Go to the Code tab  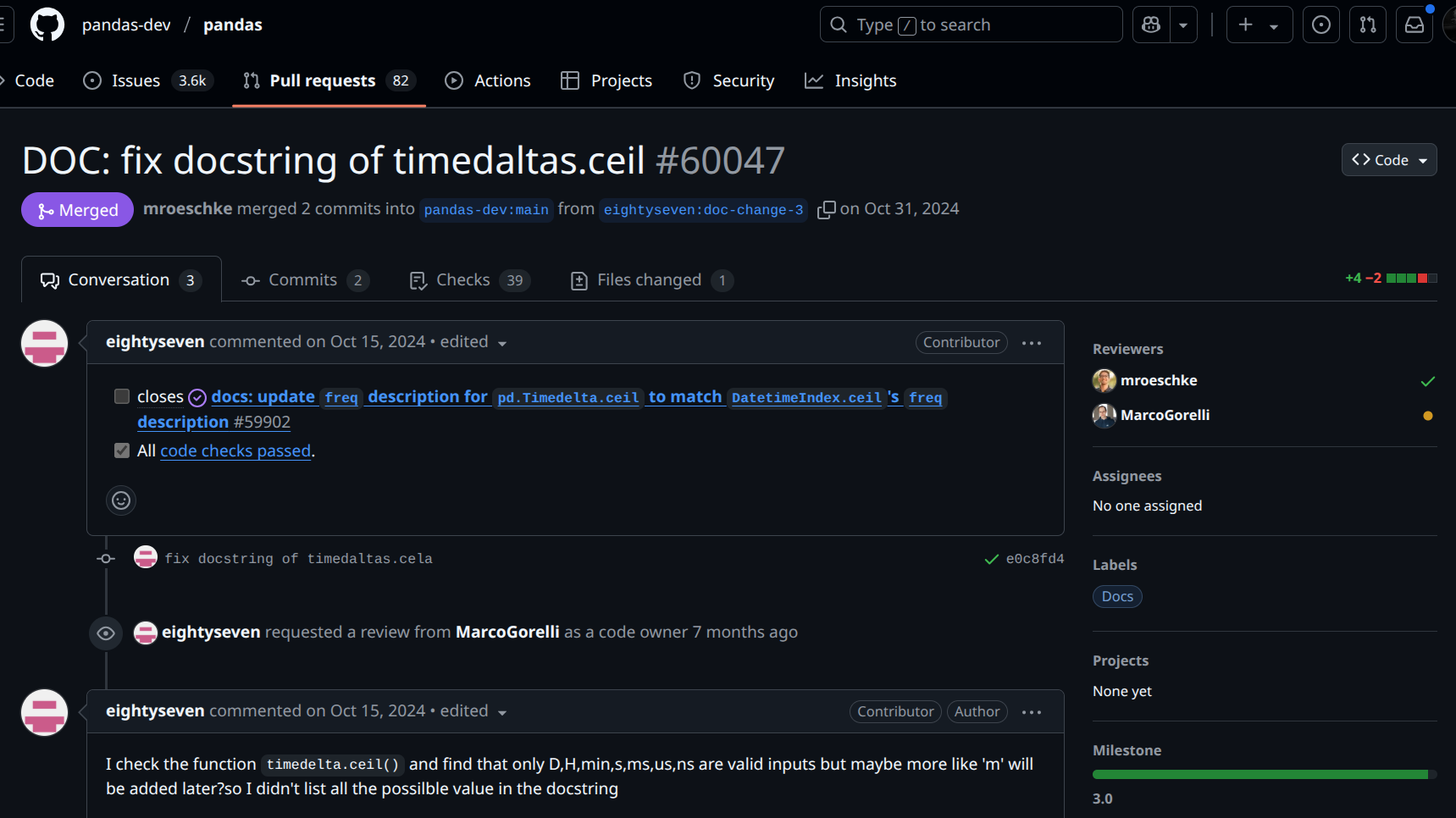click(27, 80)
